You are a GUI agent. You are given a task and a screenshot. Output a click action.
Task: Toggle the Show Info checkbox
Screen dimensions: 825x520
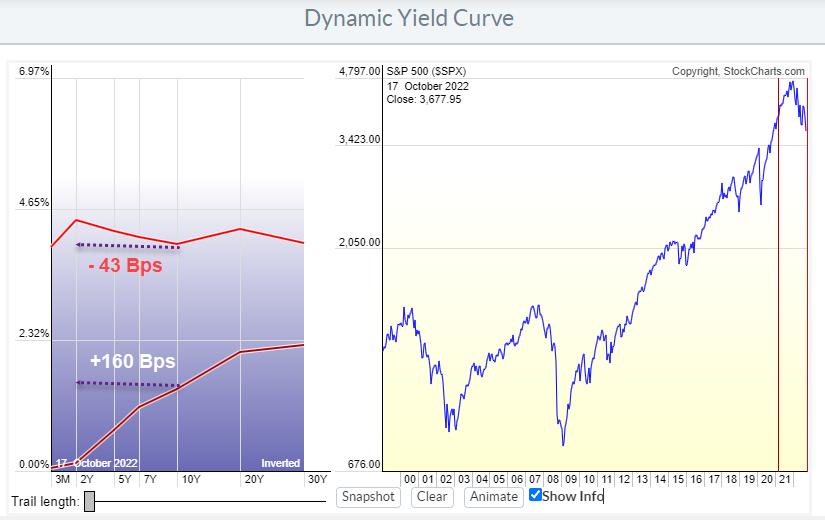click(x=536, y=495)
